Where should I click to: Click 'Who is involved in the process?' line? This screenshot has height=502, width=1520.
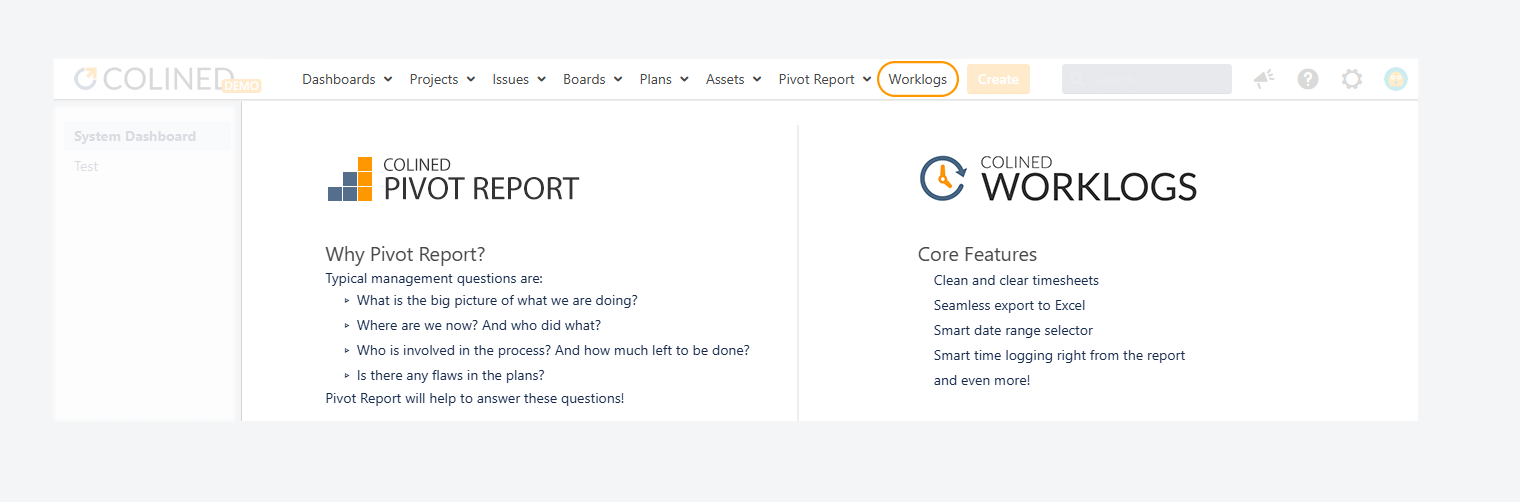[x=553, y=350]
